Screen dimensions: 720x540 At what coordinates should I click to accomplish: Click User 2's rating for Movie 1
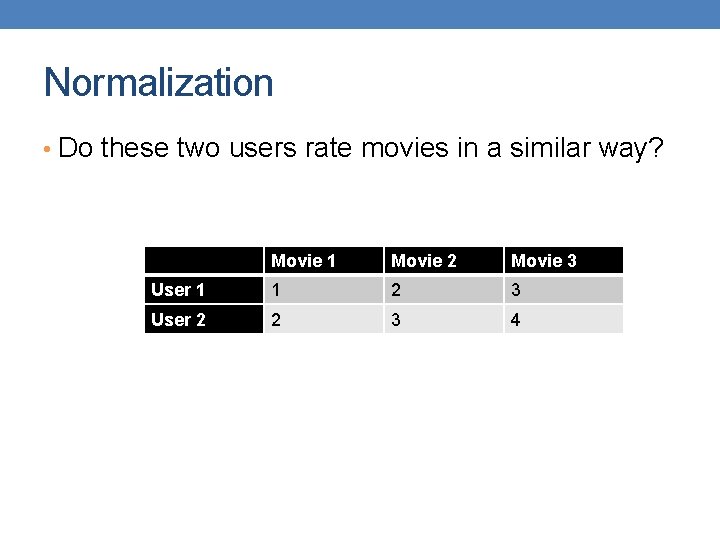point(324,319)
